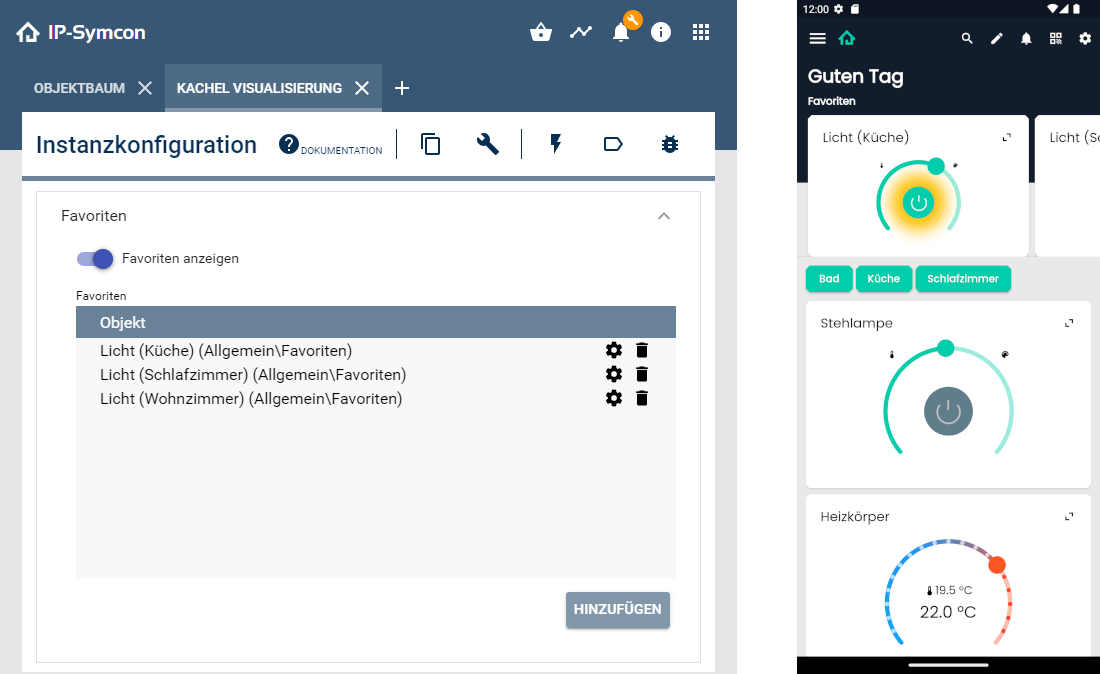
Task: Toggle the Stehlampe power button
Action: (x=947, y=411)
